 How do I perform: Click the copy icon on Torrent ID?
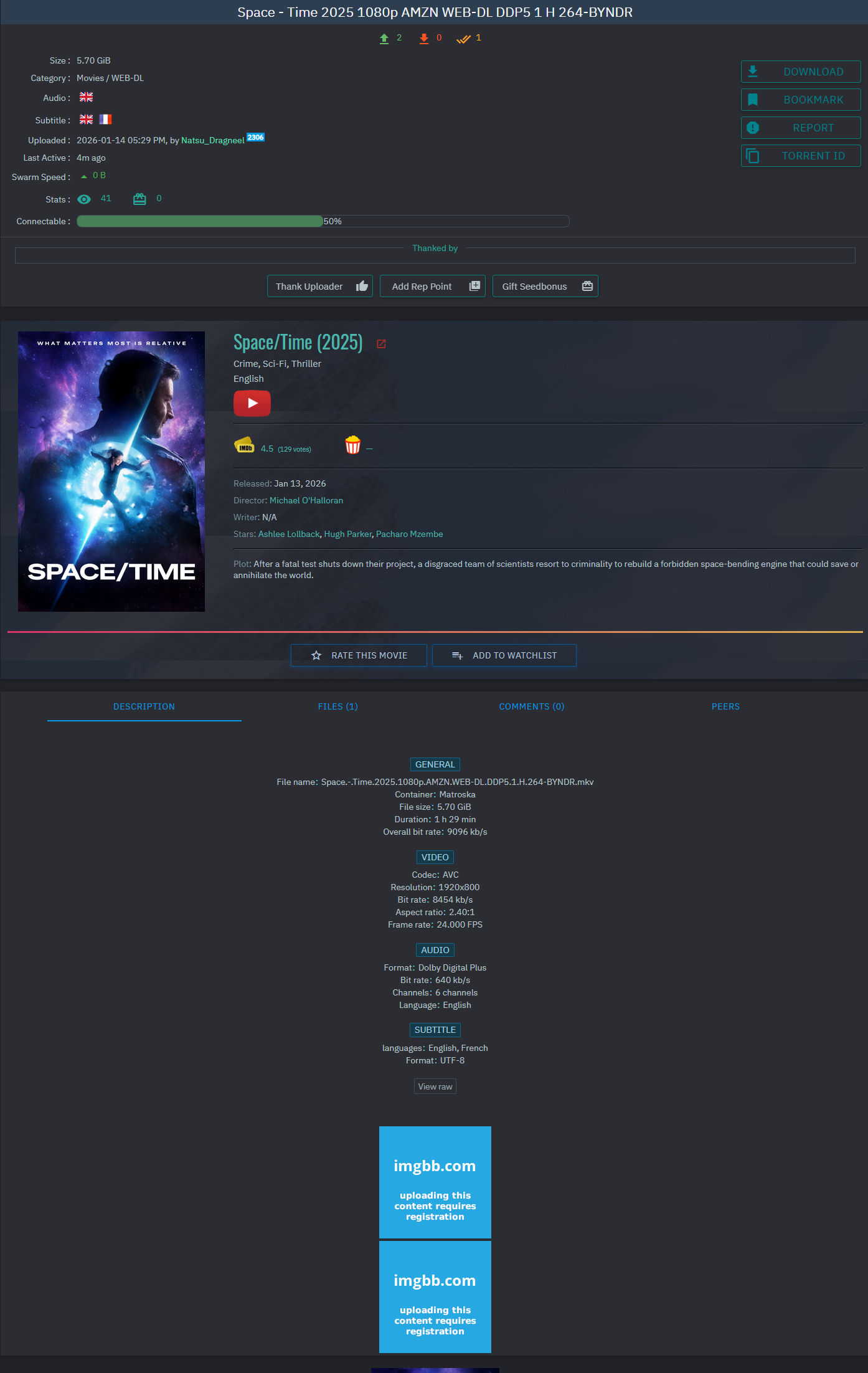[753, 156]
